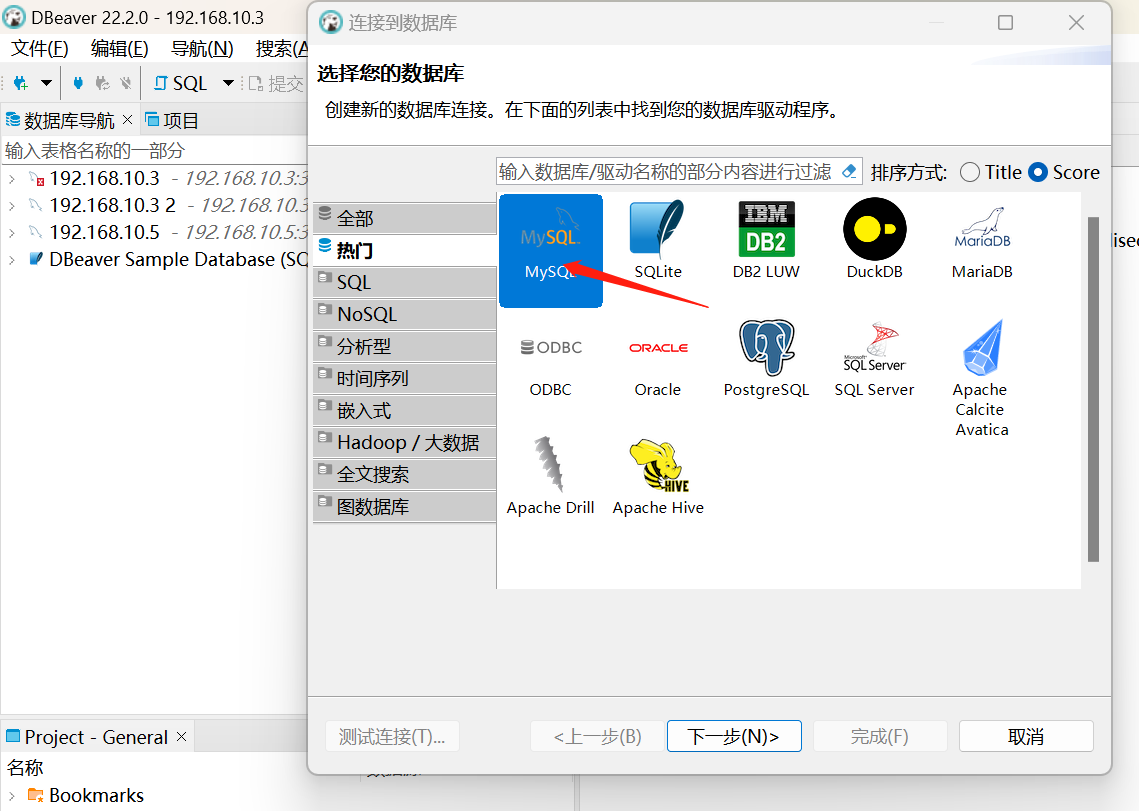Screen dimensions: 1139x811
Task: Select the 嵌入式 category
Action: click(x=405, y=410)
